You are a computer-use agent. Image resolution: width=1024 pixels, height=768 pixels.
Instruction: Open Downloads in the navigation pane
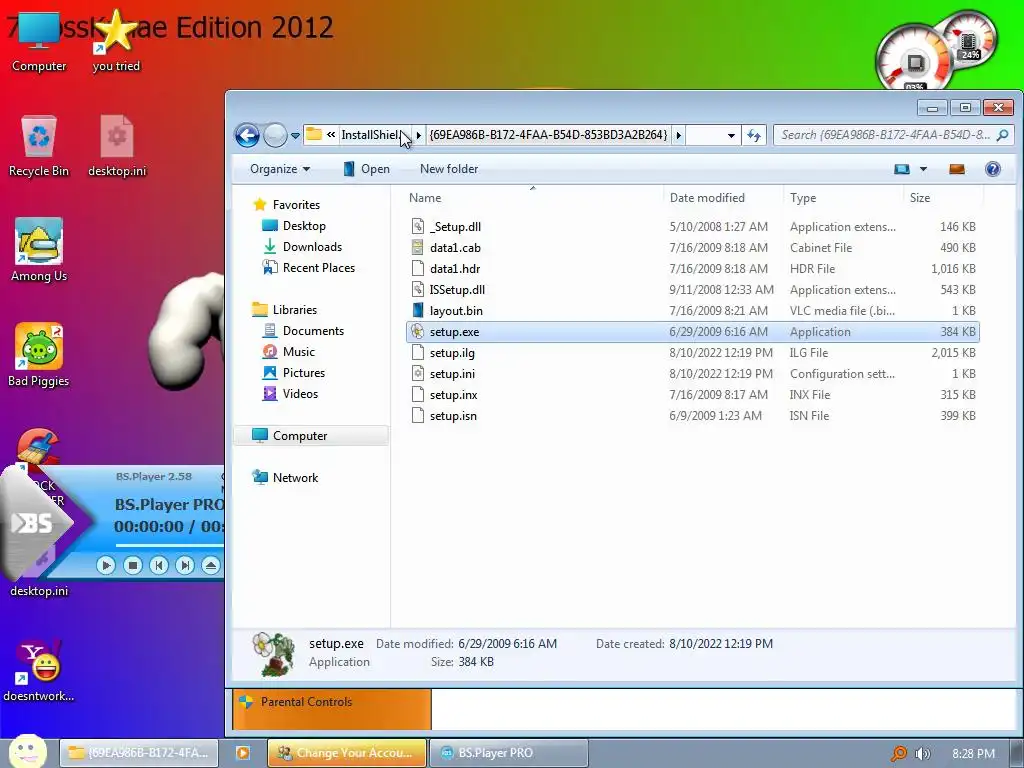click(312, 247)
